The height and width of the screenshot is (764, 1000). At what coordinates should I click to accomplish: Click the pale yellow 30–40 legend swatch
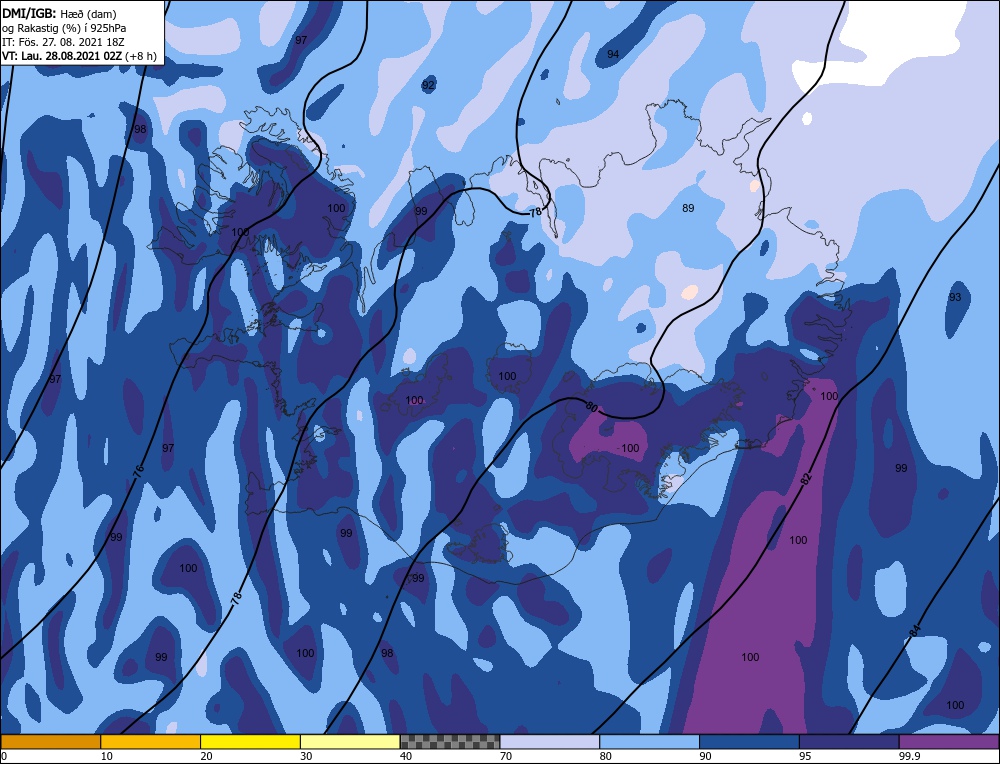[350, 742]
